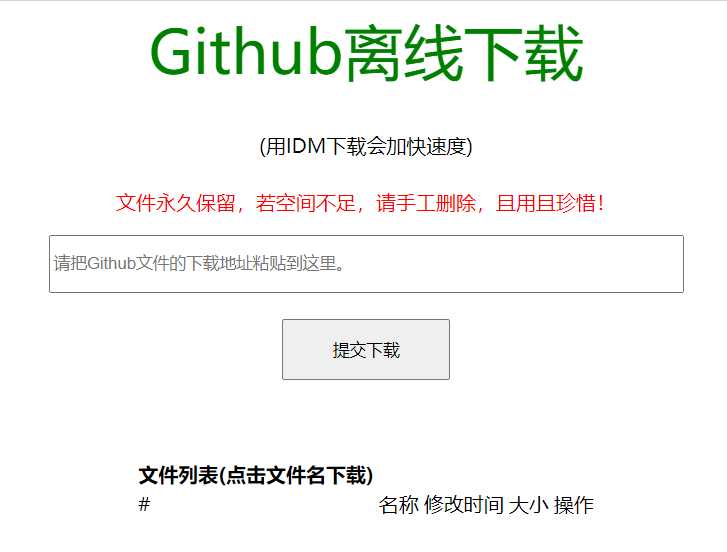Click the 离线下载 characters in the title
The height and width of the screenshot is (552, 727).
click(463, 53)
